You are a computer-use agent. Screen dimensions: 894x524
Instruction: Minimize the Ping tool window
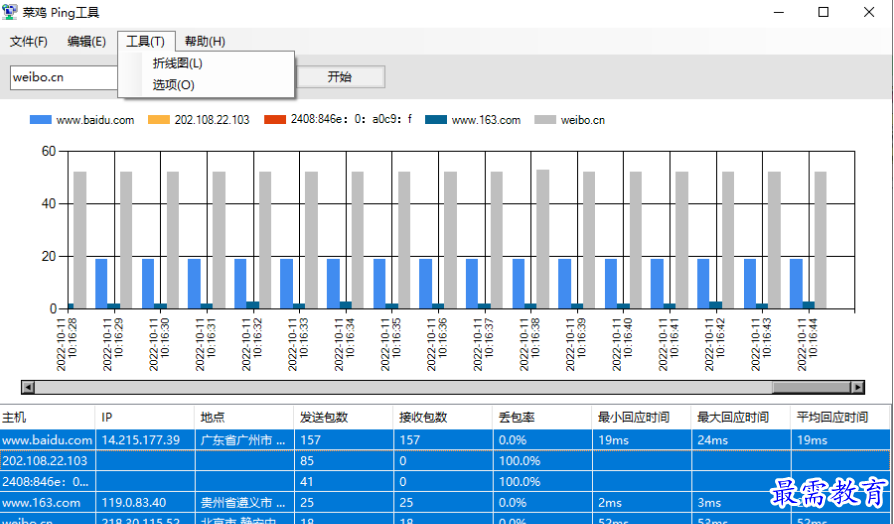(x=779, y=12)
